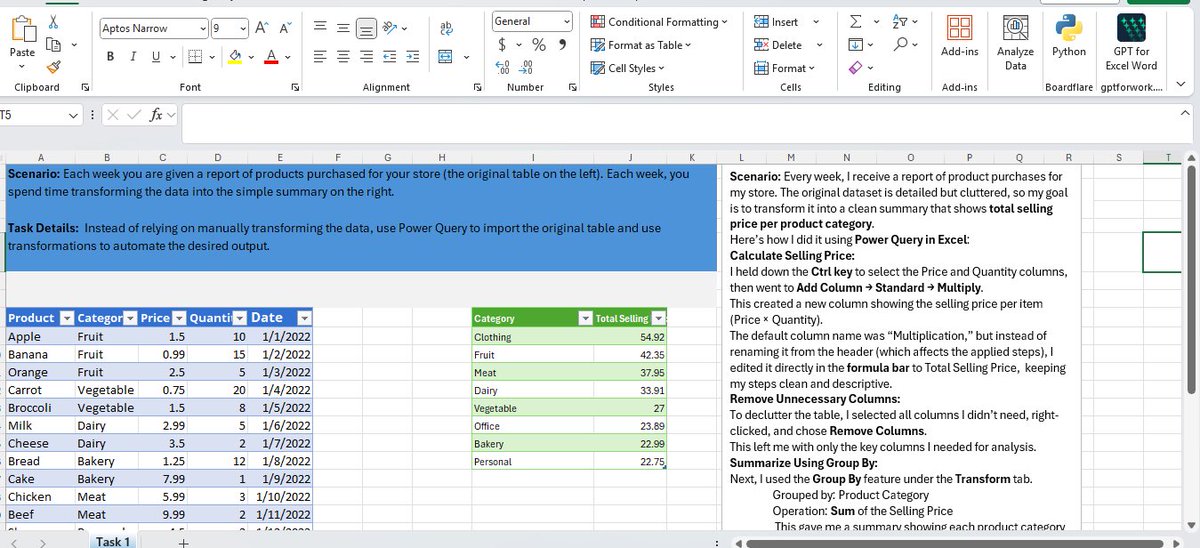This screenshot has height=548, width=1200.
Task: Open the font size 9 dropdown
Action: point(243,29)
